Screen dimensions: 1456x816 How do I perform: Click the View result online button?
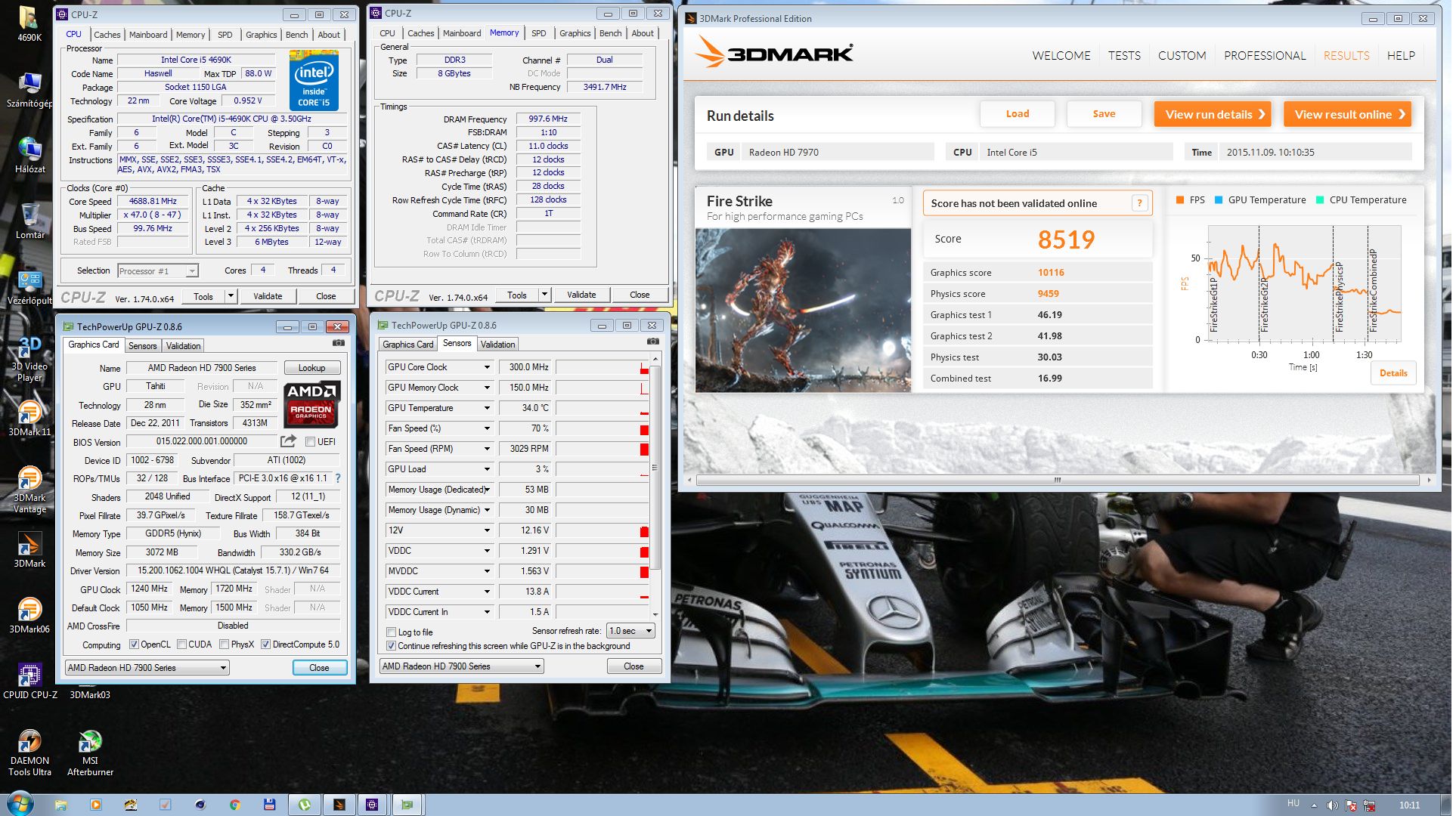tap(1348, 114)
